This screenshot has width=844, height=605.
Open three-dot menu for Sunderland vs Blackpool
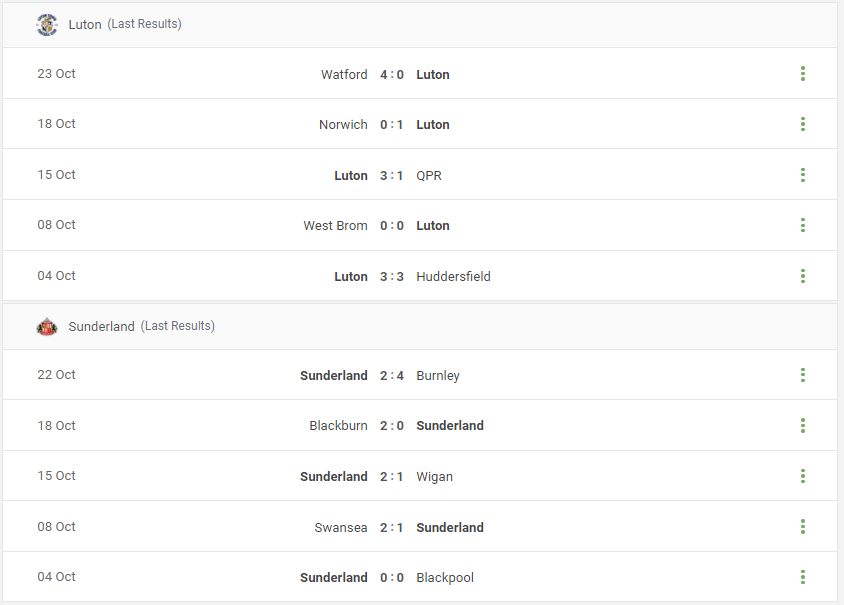coord(803,577)
